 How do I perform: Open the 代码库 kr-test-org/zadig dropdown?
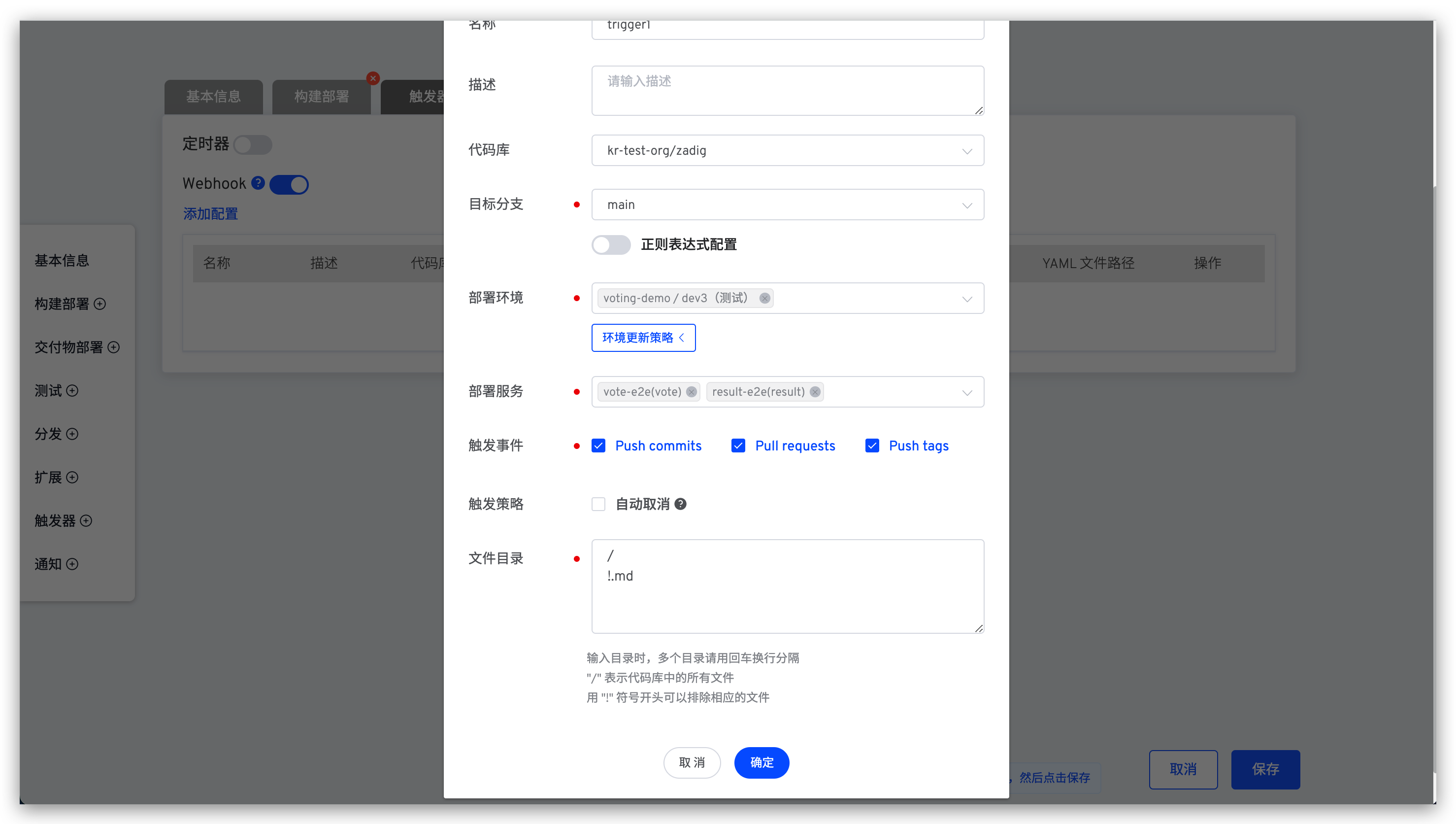click(x=787, y=150)
